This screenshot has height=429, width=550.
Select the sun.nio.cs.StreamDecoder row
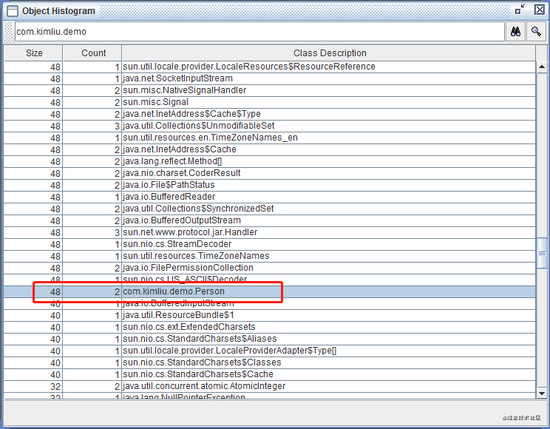coord(269,244)
